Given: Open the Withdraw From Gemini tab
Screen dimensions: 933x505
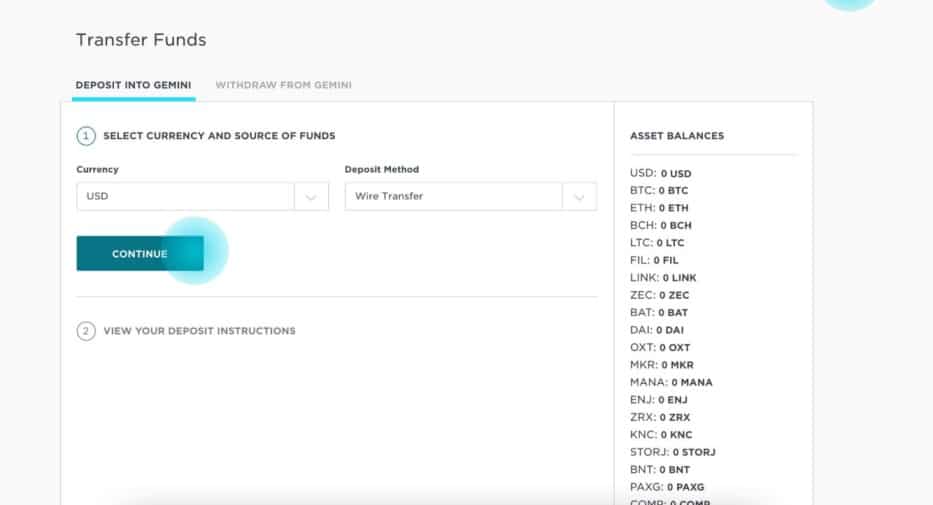Looking at the screenshot, I should pyautogui.click(x=283, y=85).
